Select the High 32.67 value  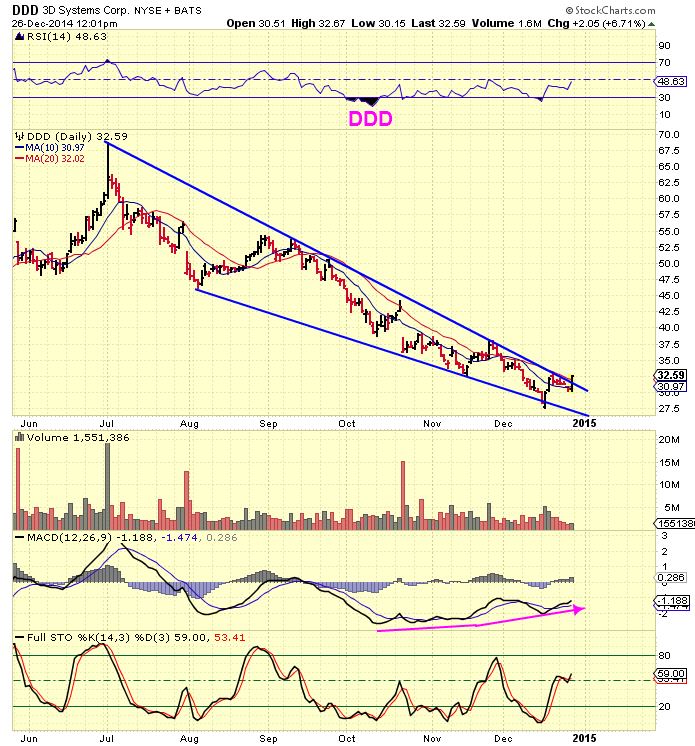(318, 23)
